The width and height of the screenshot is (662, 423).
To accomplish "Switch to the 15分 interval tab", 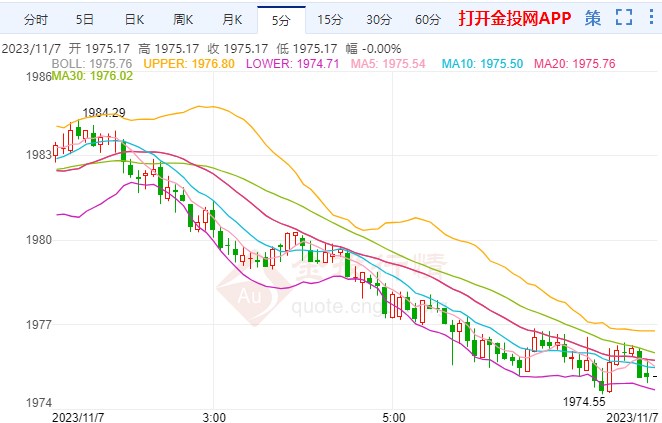I will (330, 20).
